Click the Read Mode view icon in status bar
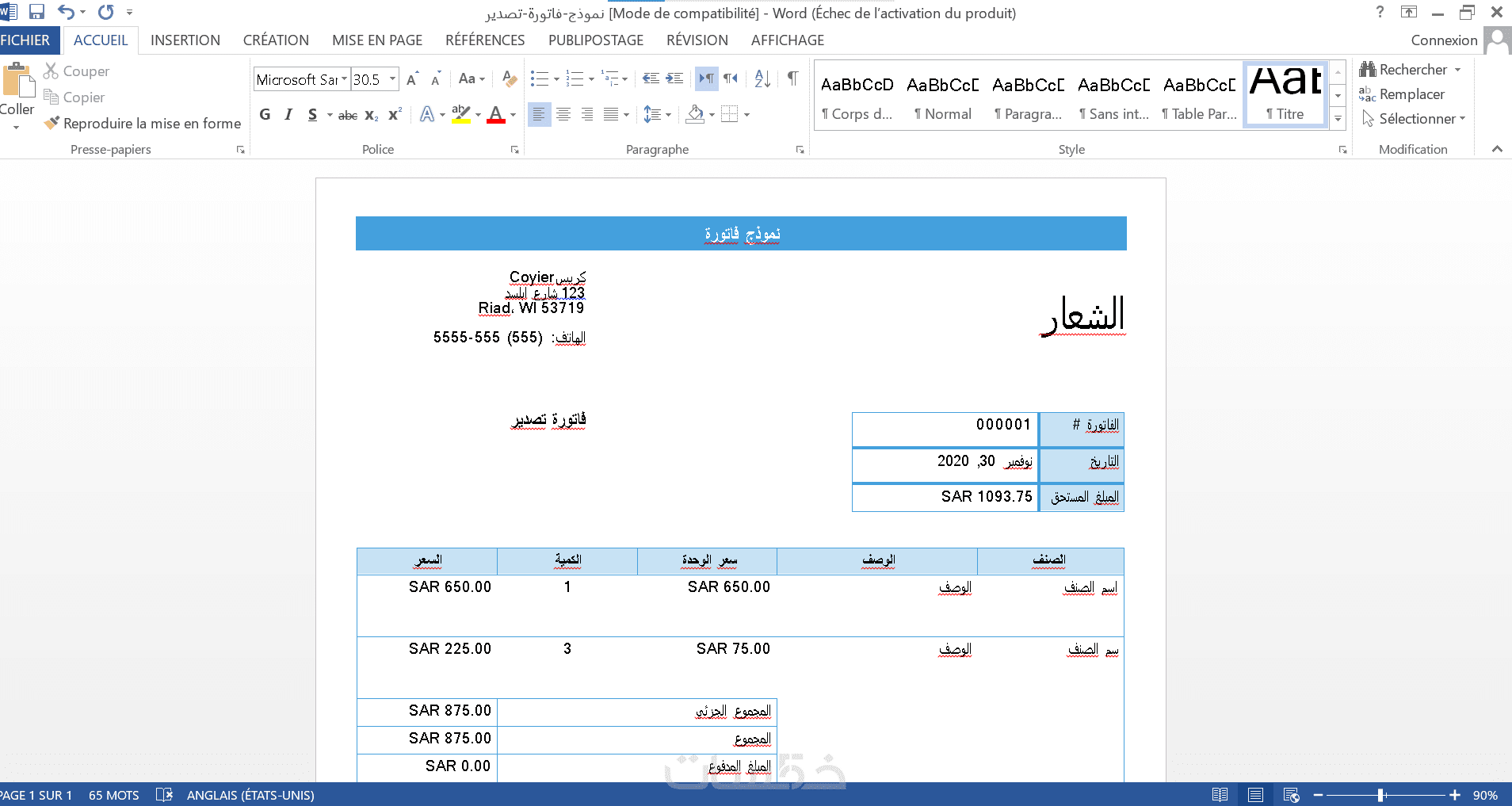The image size is (1512, 806). [x=1220, y=795]
